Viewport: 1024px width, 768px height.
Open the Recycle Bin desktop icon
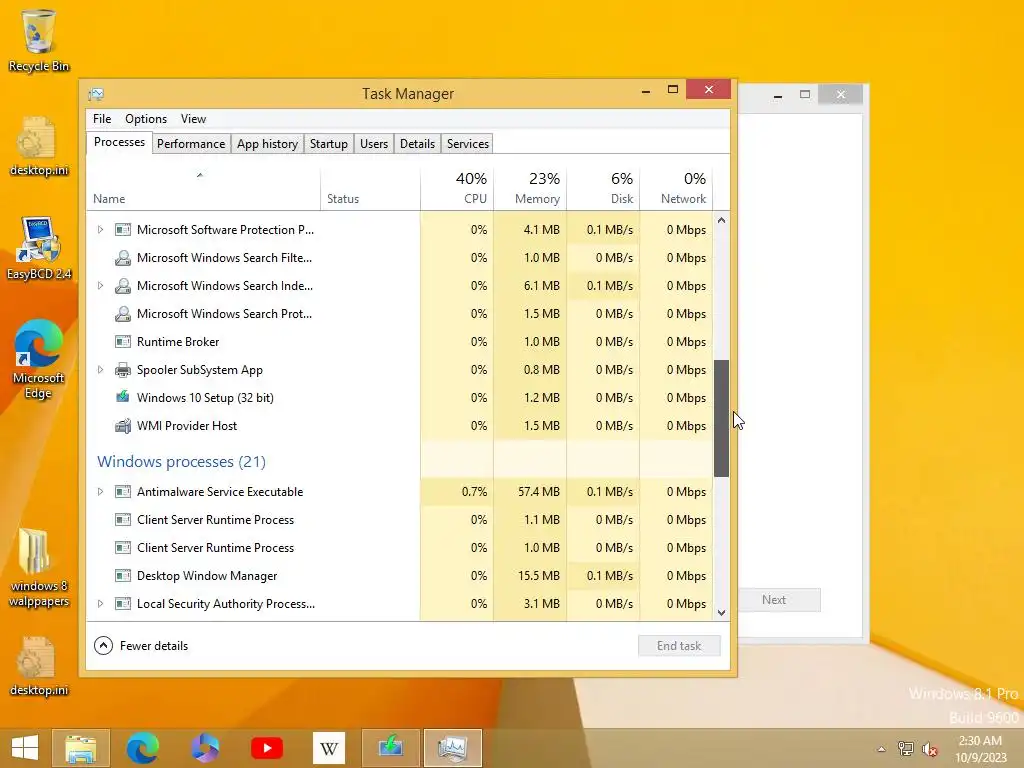point(39,39)
